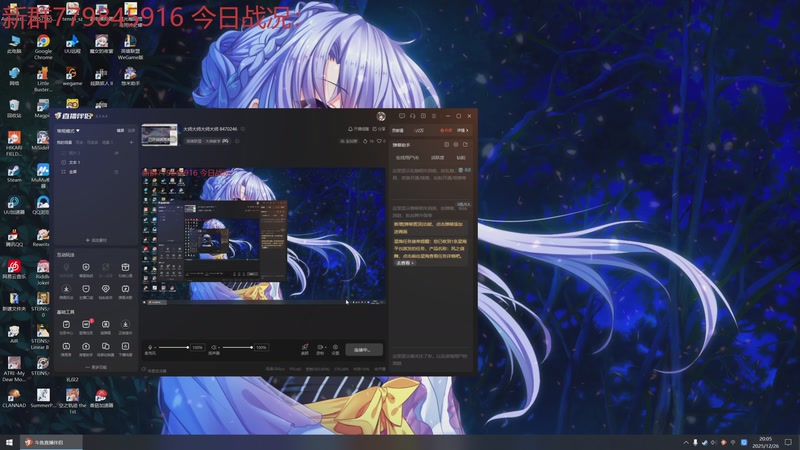Screen dimensions: 800x450
Task: Click the 连接中 stream button
Action: coord(364,350)
